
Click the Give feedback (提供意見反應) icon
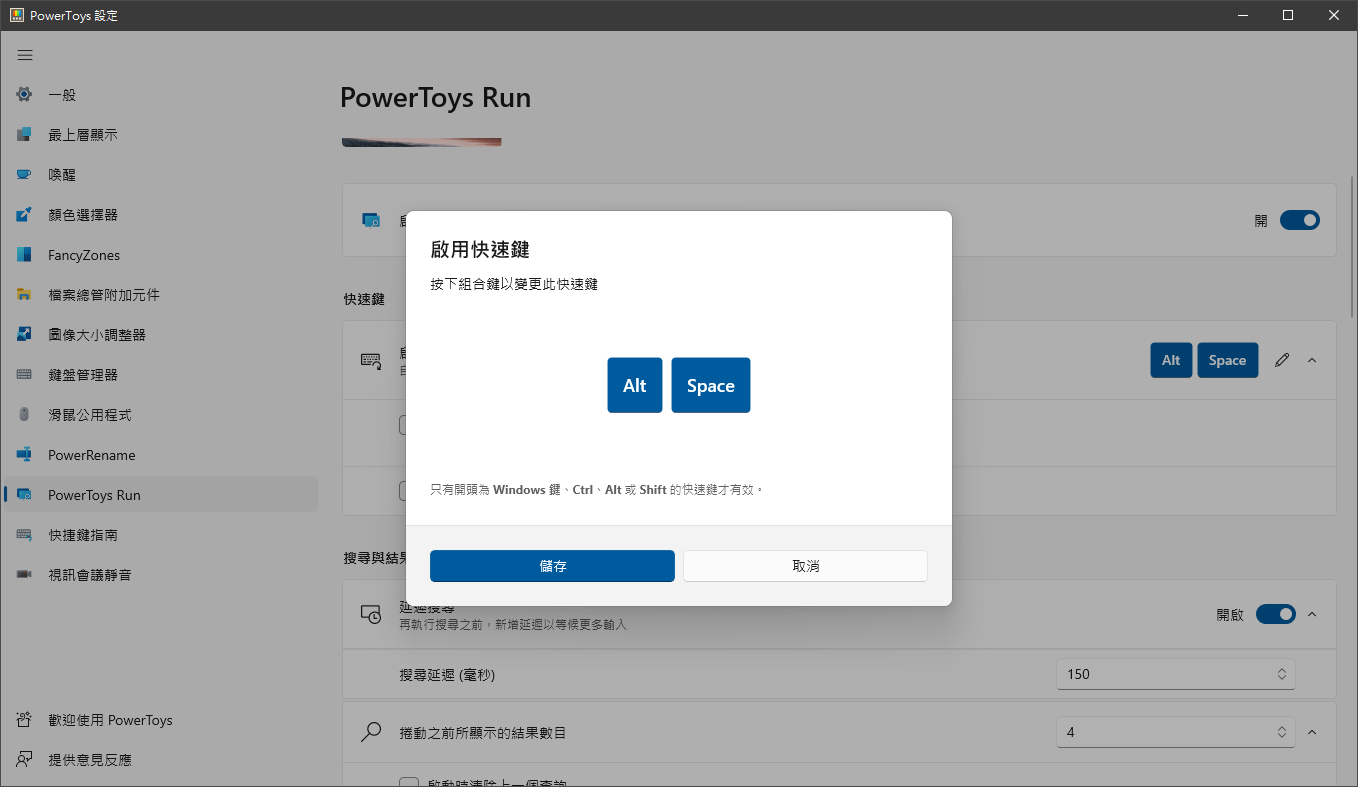[24, 760]
